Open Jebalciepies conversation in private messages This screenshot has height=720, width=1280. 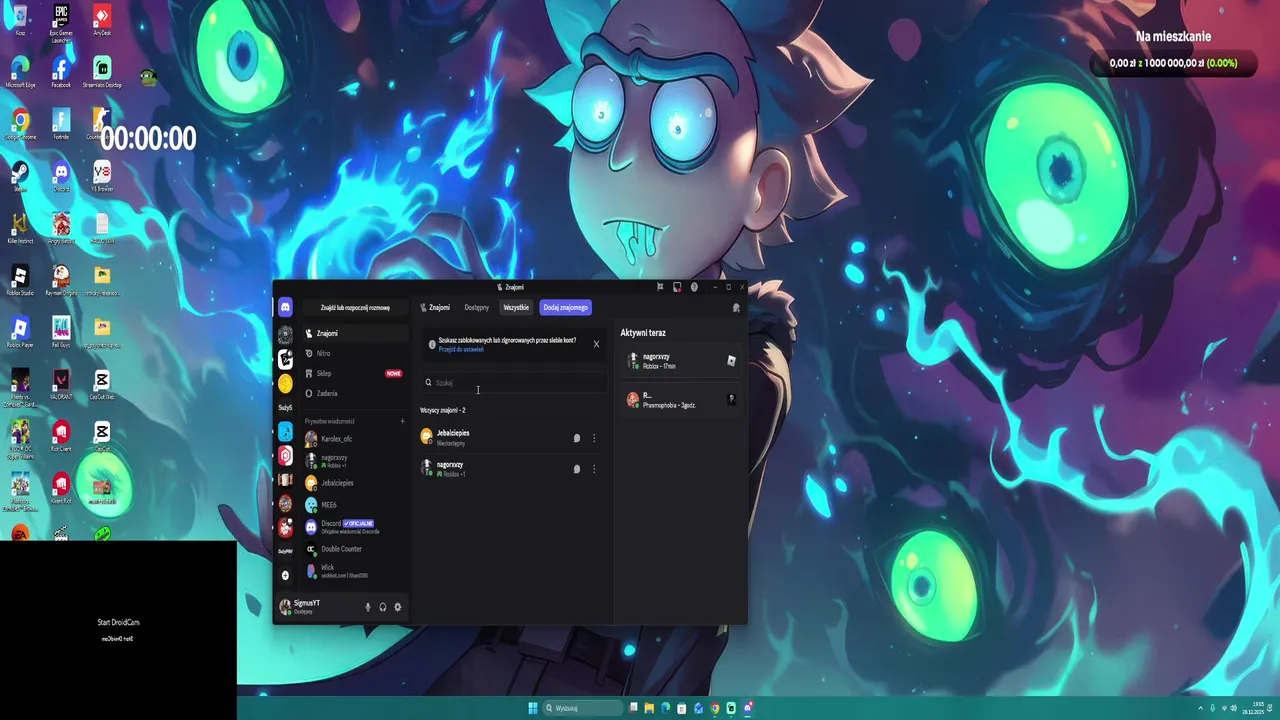pos(355,483)
